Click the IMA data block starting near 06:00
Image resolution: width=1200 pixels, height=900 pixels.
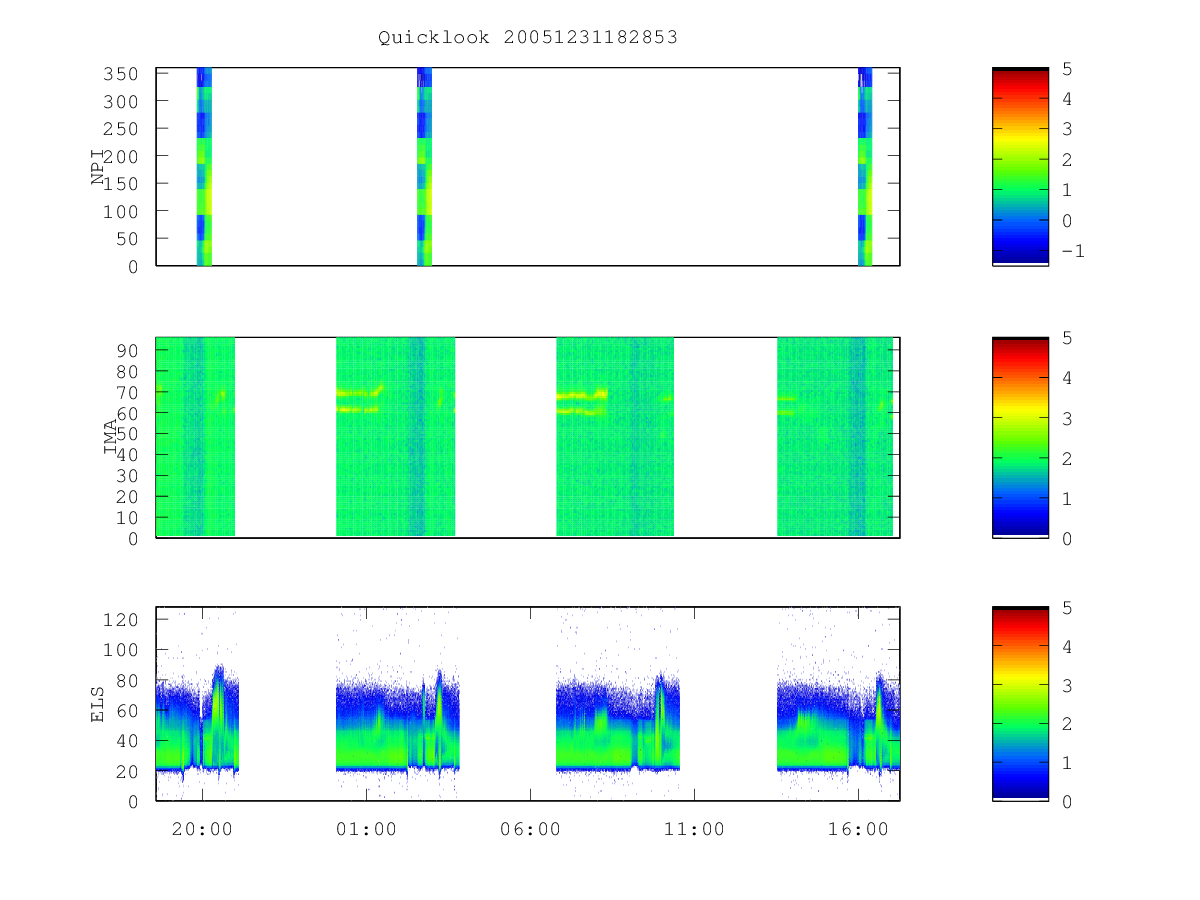pyautogui.click(x=615, y=437)
